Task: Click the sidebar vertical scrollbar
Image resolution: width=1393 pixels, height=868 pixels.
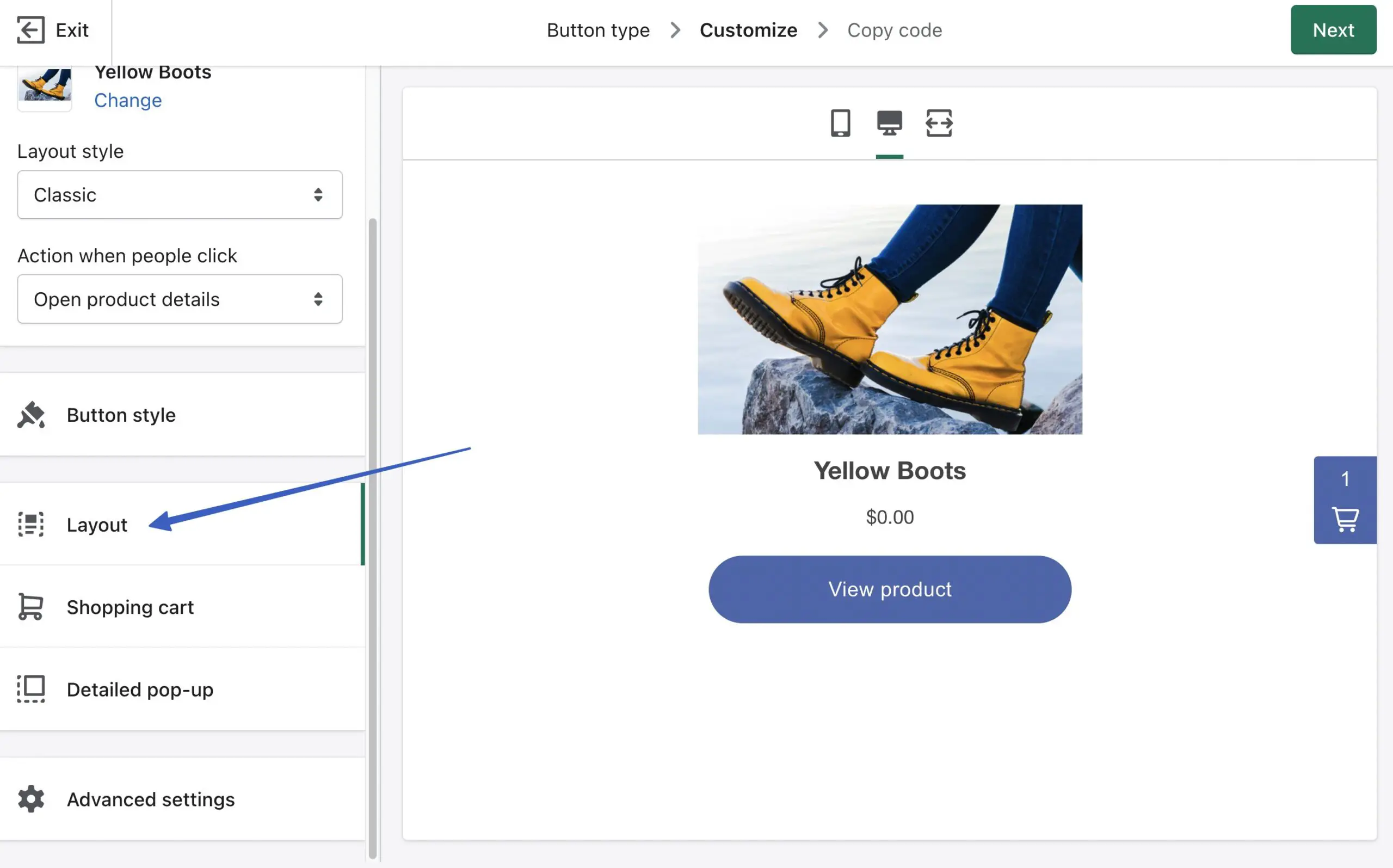Action: click(x=373, y=538)
